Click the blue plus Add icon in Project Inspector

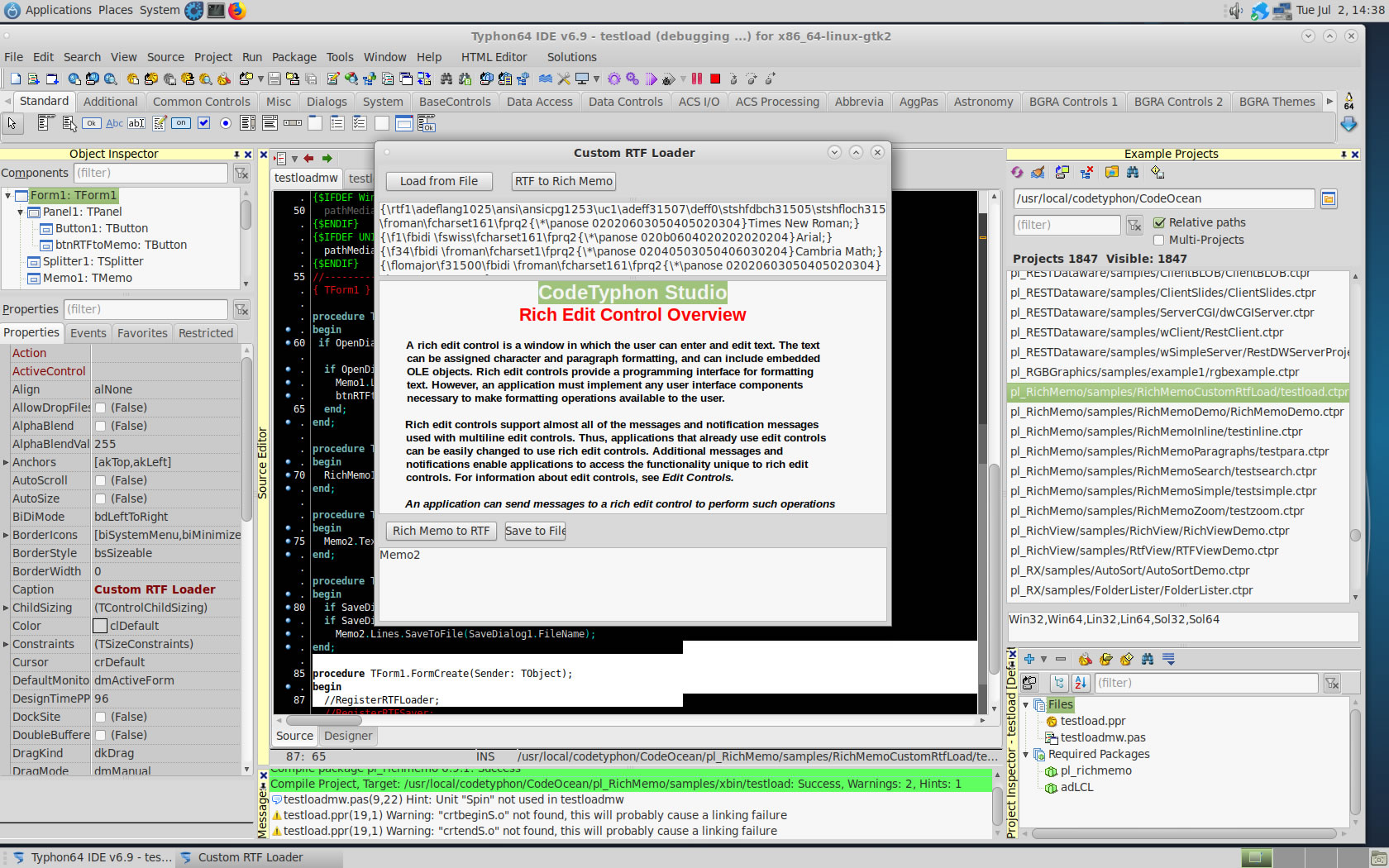(x=1029, y=659)
